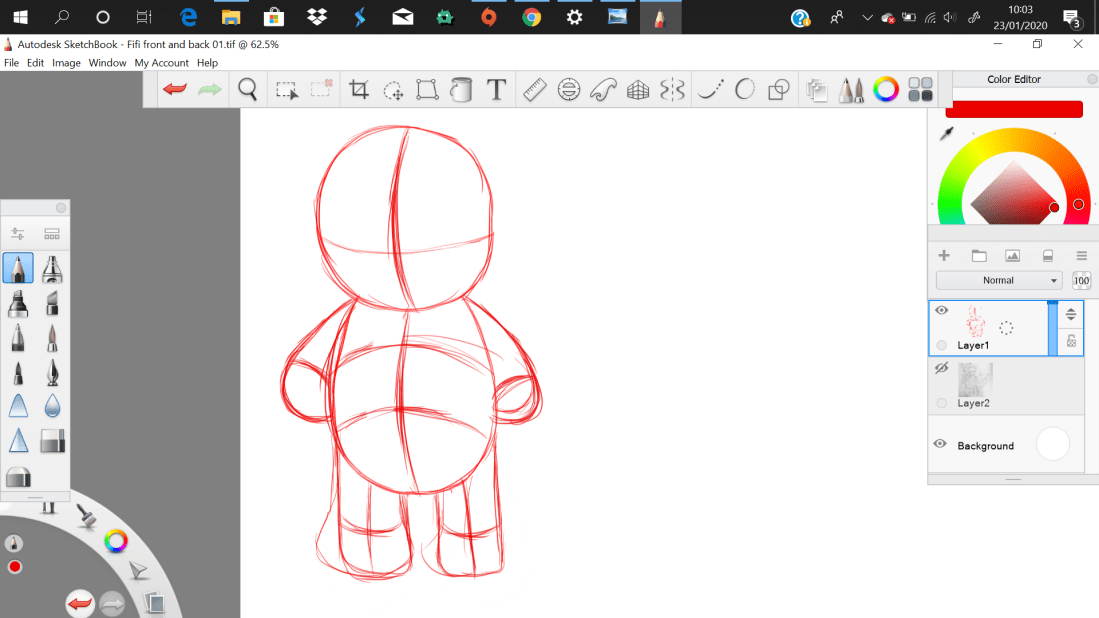Image resolution: width=1099 pixels, height=618 pixels.
Task: Open the layer panel options menu
Action: click(1081, 256)
